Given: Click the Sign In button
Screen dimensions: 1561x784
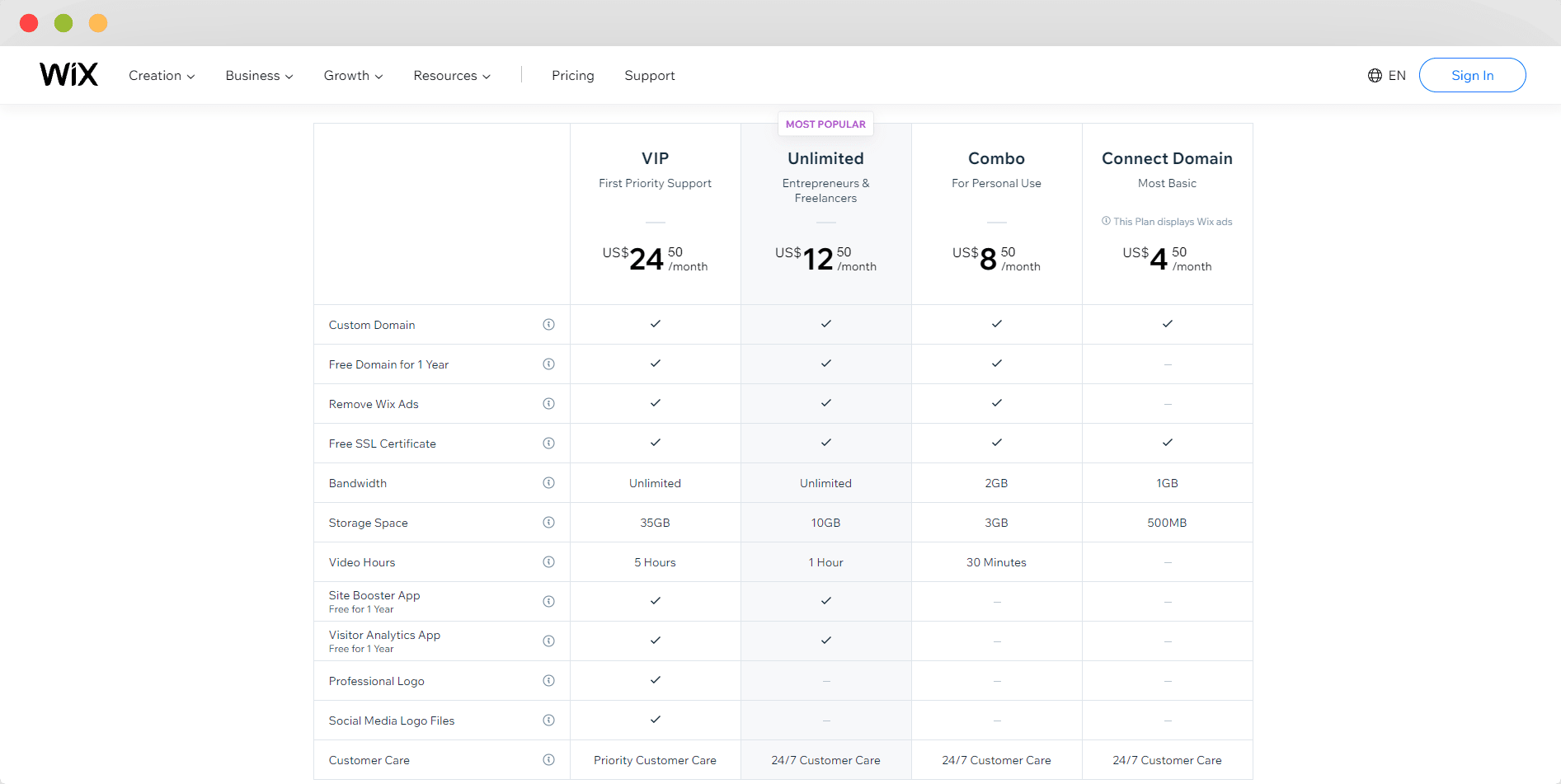Looking at the screenshot, I should 1473,75.
